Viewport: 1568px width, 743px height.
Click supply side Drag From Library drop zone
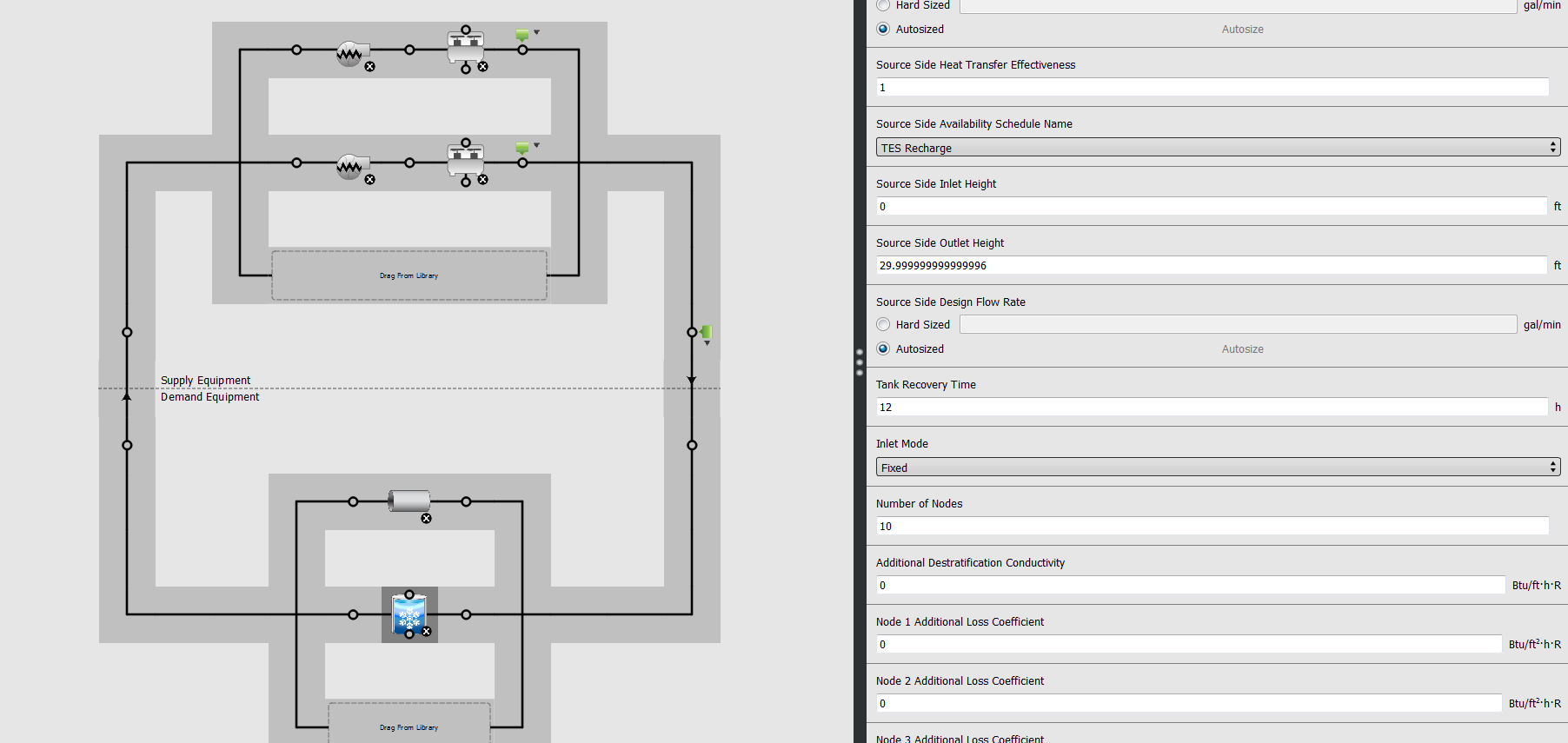tap(409, 275)
